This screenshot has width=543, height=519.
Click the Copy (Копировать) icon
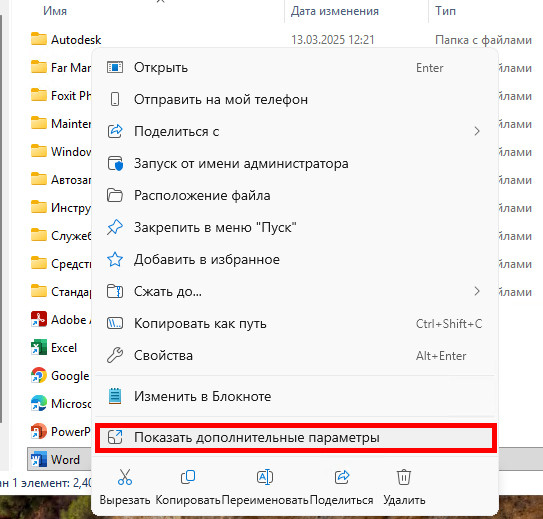(188, 477)
